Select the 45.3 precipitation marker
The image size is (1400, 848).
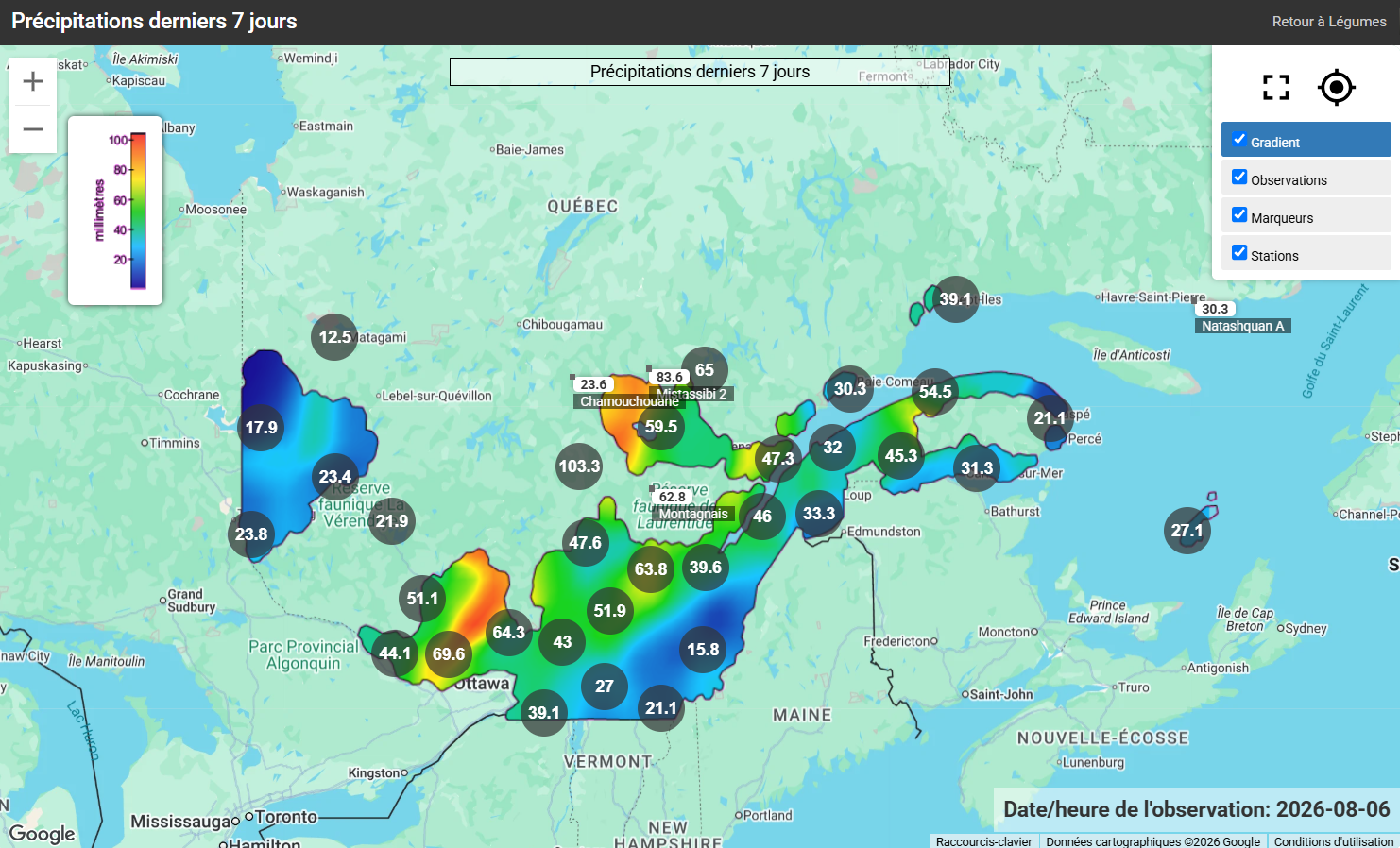[901, 456]
